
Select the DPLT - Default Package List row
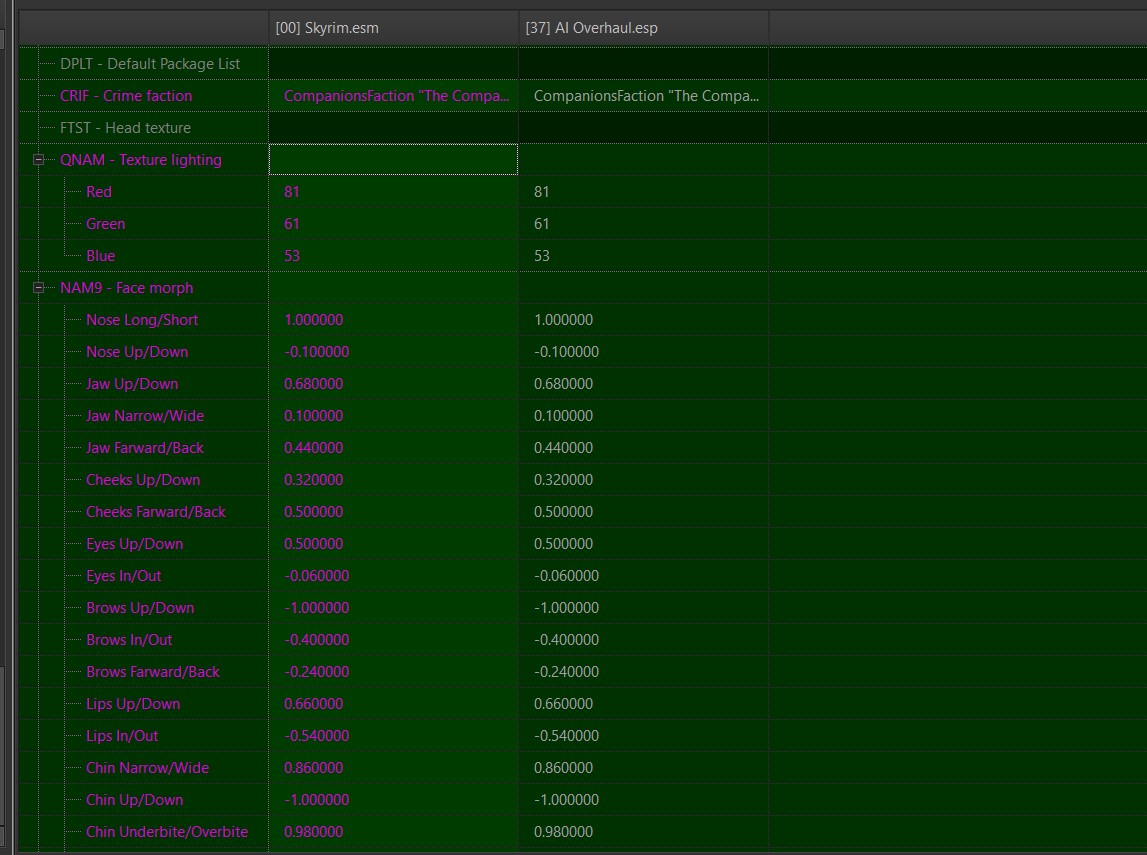[582, 64]
